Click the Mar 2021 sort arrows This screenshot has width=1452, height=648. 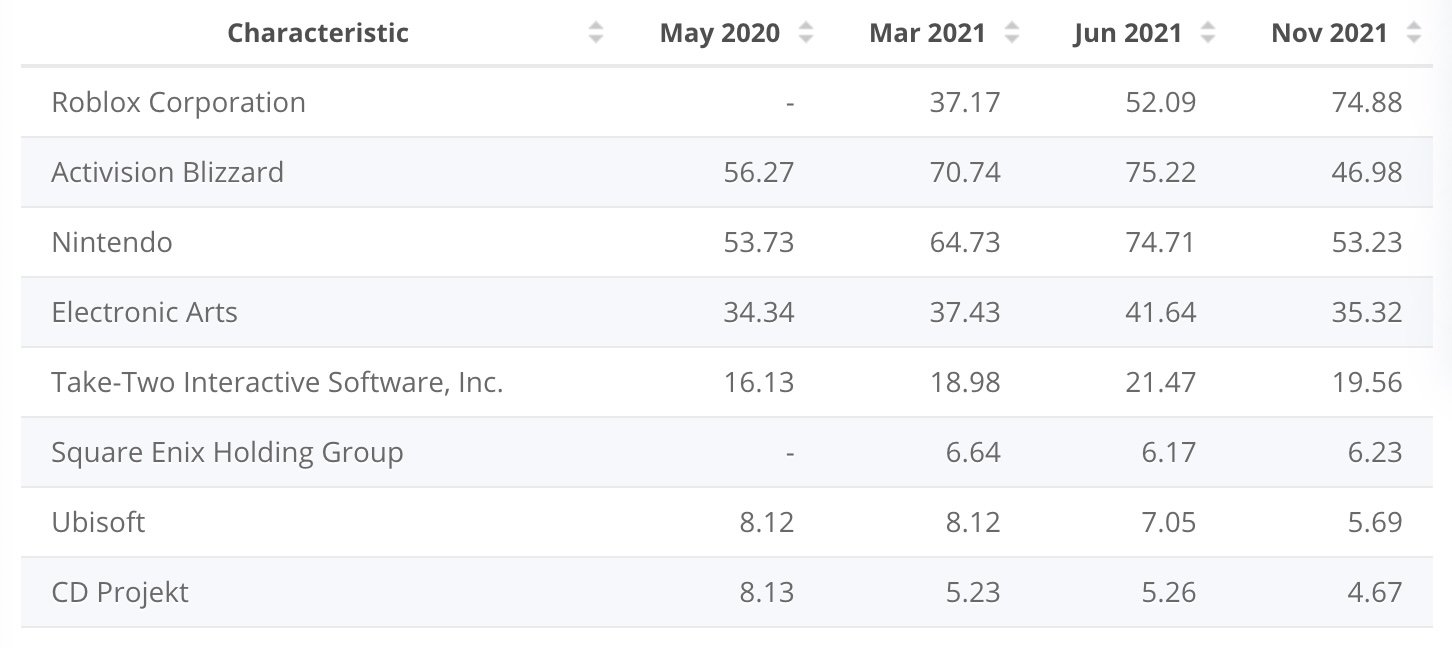click(1012, 33)
